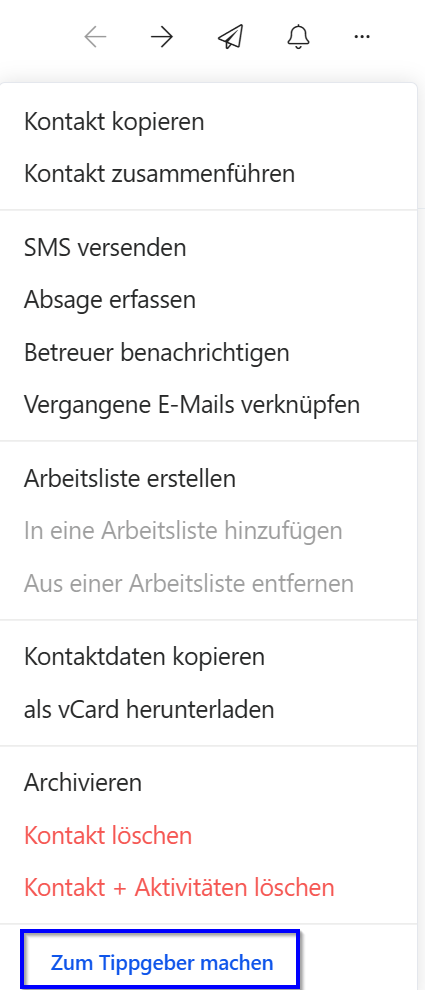Screen dimensions: 425x990
Task: Select red Kontakt löschen entry
Action: pos(208,836)
